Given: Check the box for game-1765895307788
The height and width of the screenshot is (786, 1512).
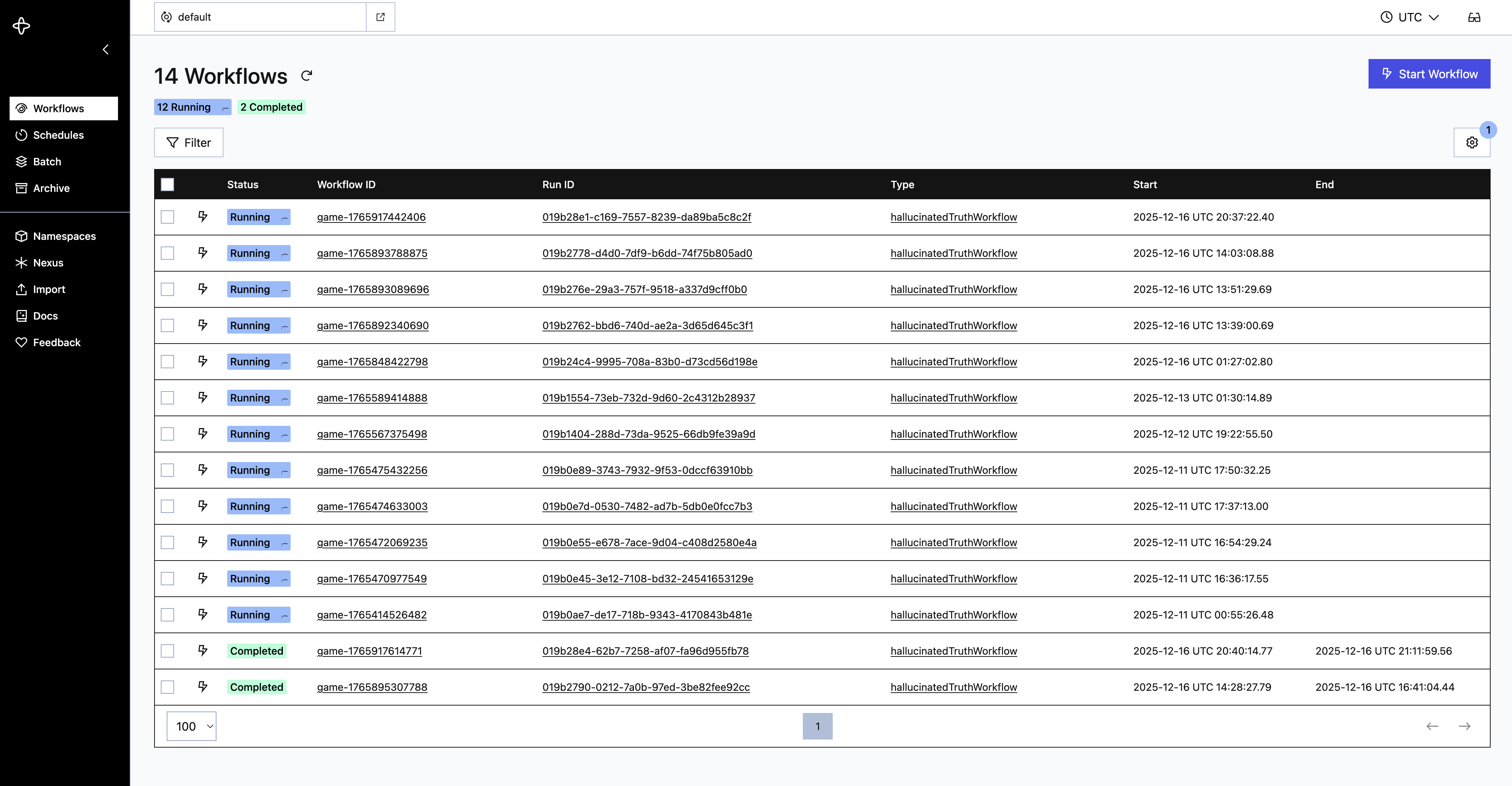Looking at the screenshot, I should point(167,687).
